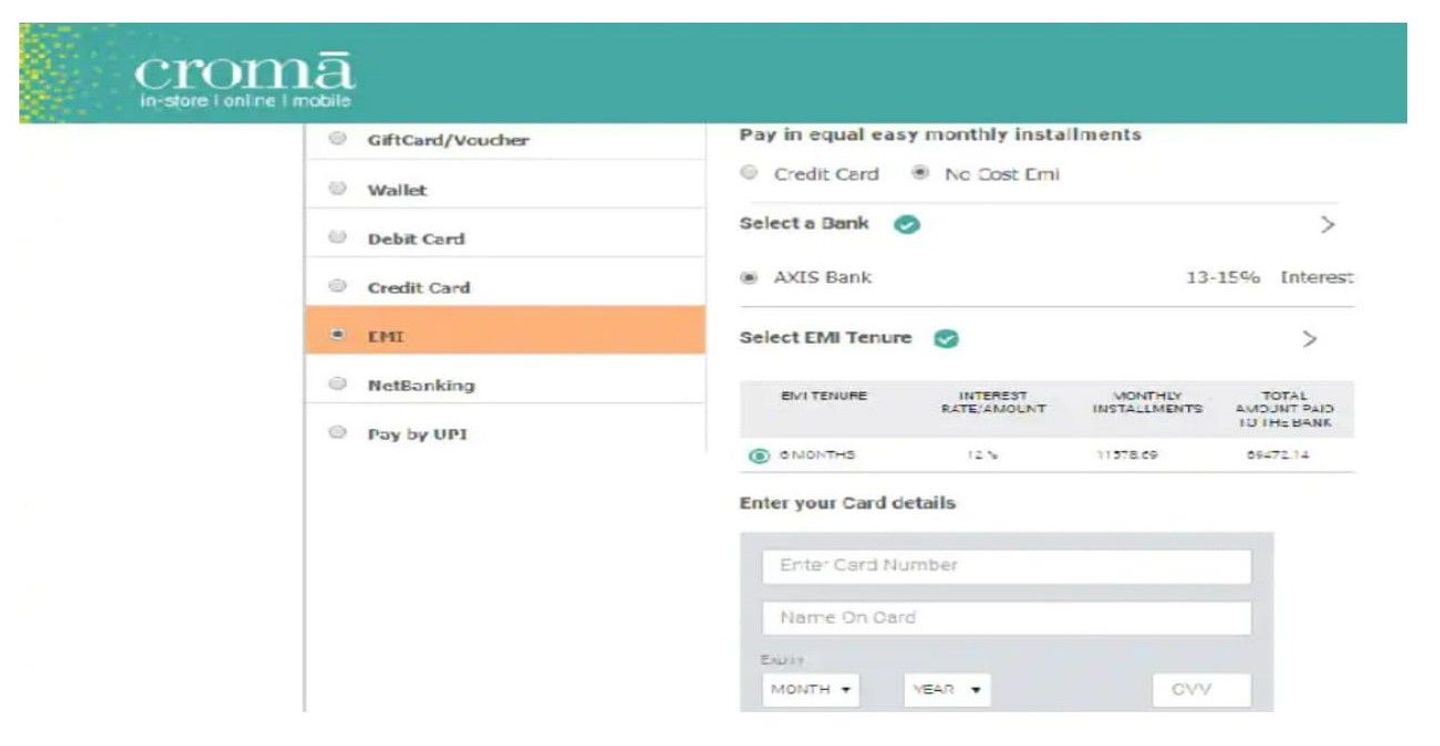Screen dimensions: 1440x746
Task: Click green checkmark beside Select EMI Tenure
Action: tap(946, 339)
